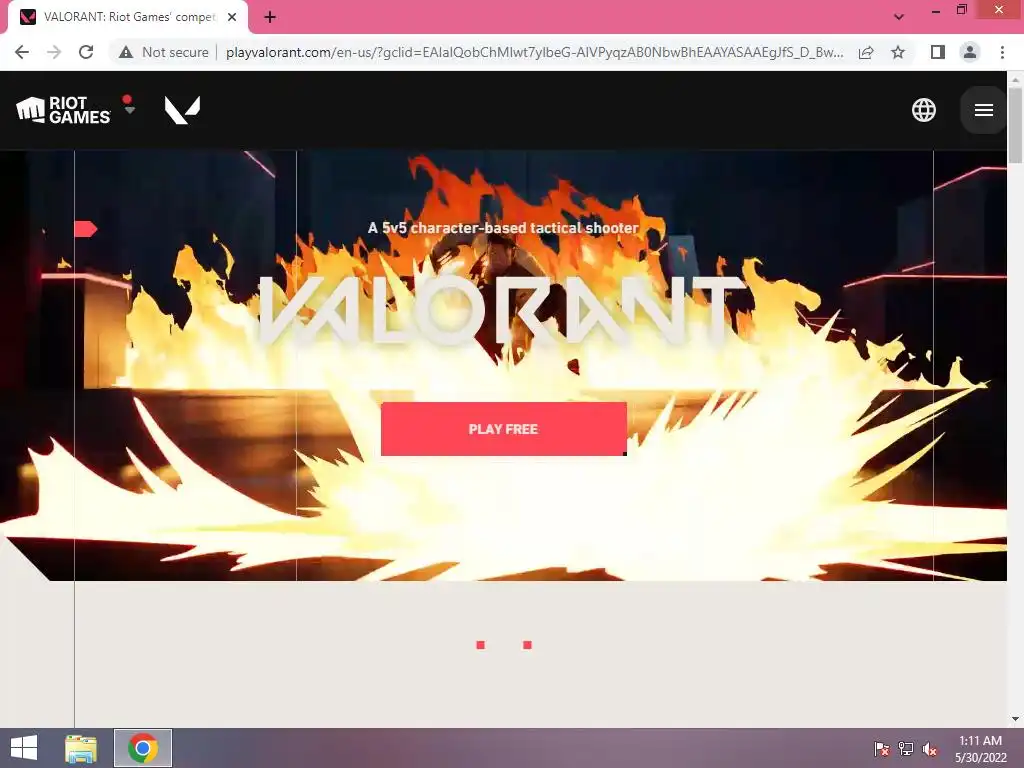Go back to the previous page
Viewport: 1024px width, 768px height.
pos(22,52)
